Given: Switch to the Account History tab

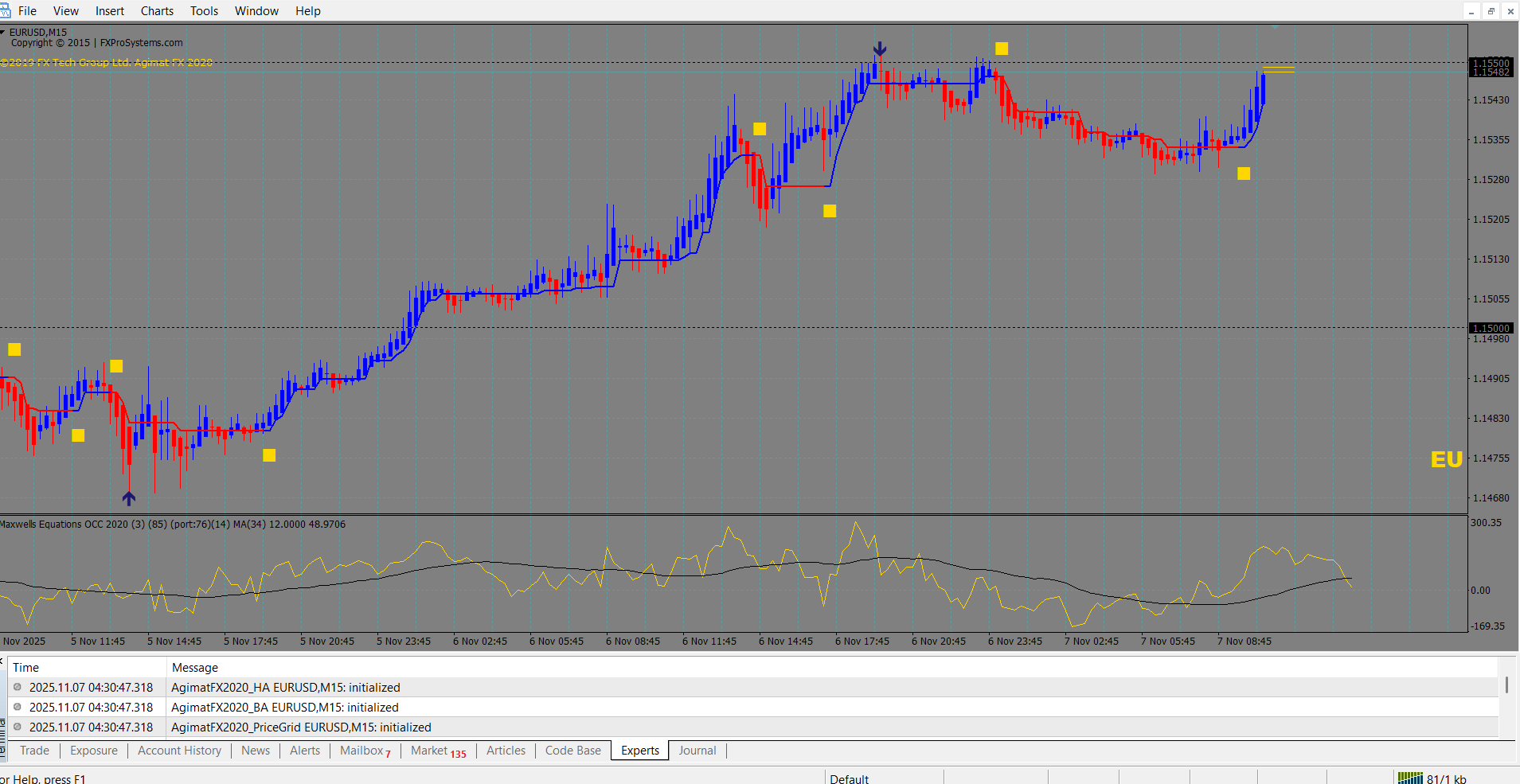Looking at the screenshot, I should tap(179, 751).
